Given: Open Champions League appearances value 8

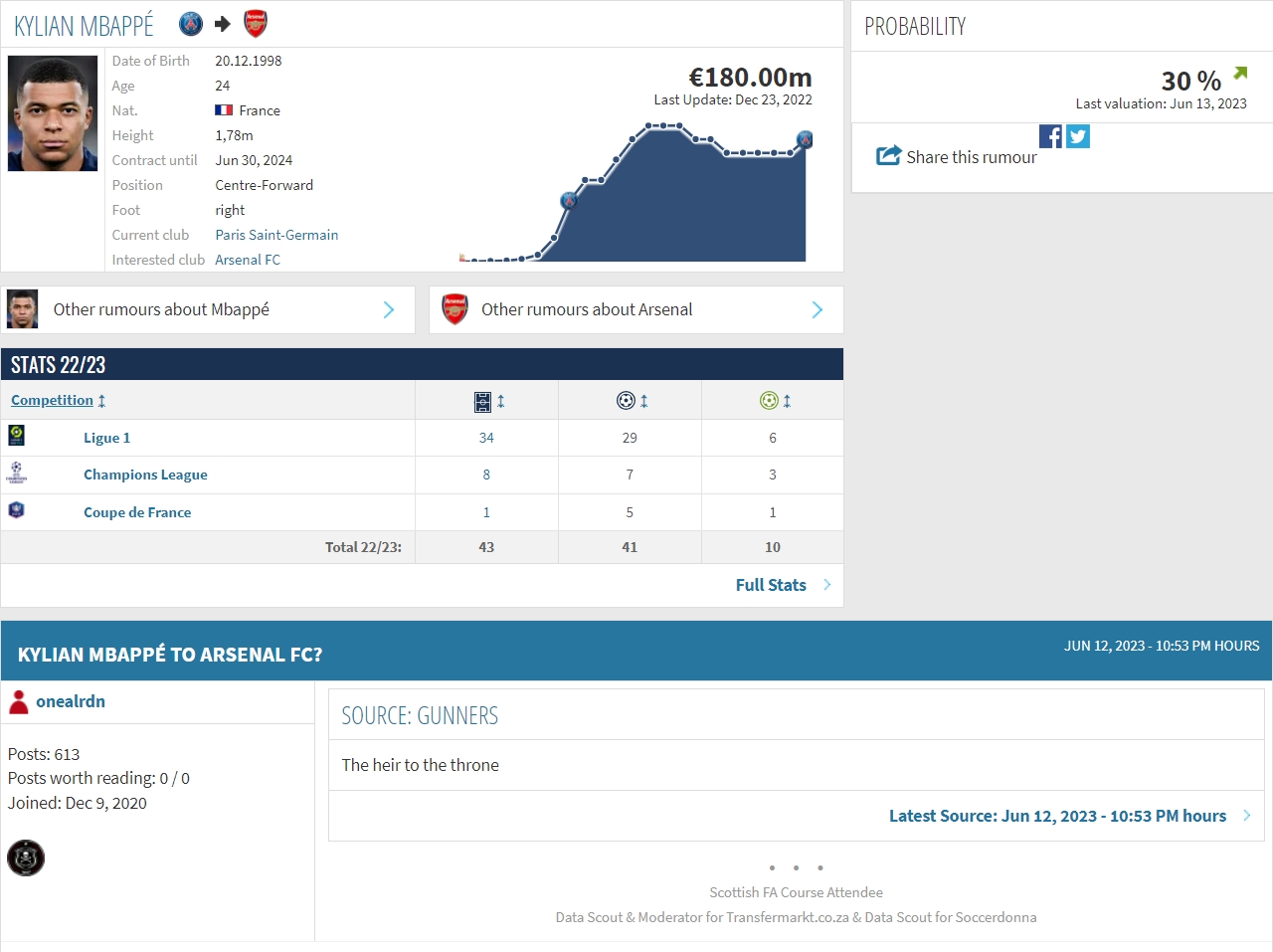Looking at the screenshot, I should (x=486, y=475).
